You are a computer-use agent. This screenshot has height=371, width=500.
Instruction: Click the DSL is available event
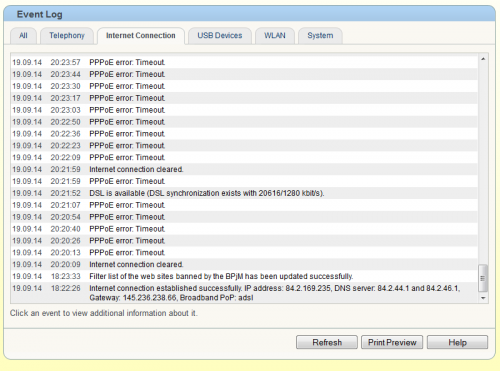tap(244, 193)
